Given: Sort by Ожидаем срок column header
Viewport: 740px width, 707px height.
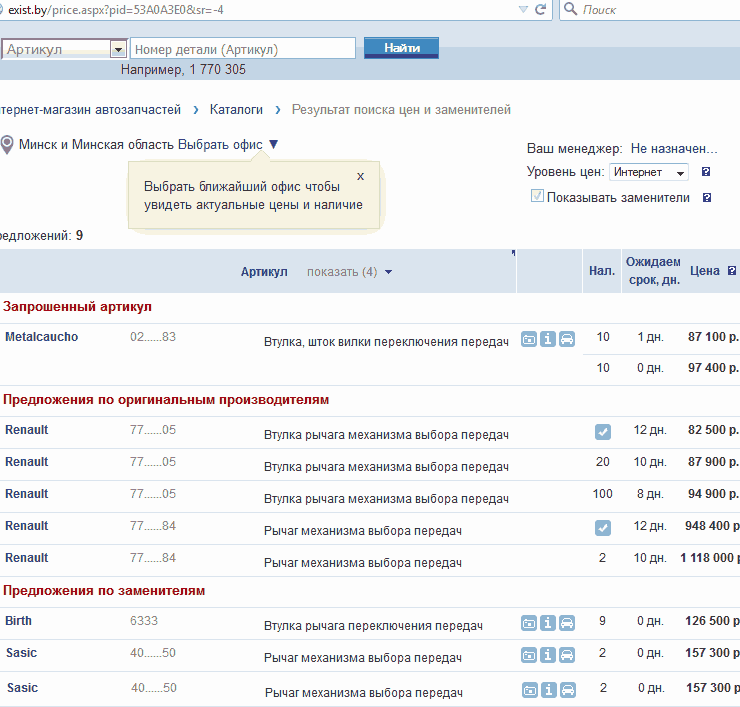Looking at the screenshot, I should tap(654, 271).
